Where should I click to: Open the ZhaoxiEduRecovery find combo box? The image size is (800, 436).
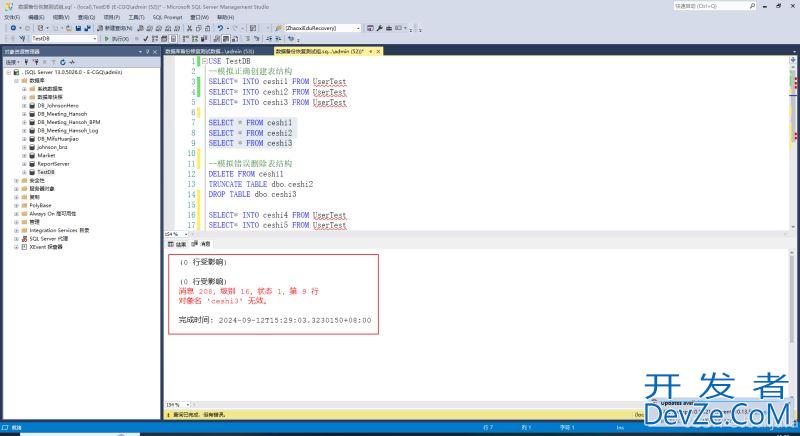358,28
